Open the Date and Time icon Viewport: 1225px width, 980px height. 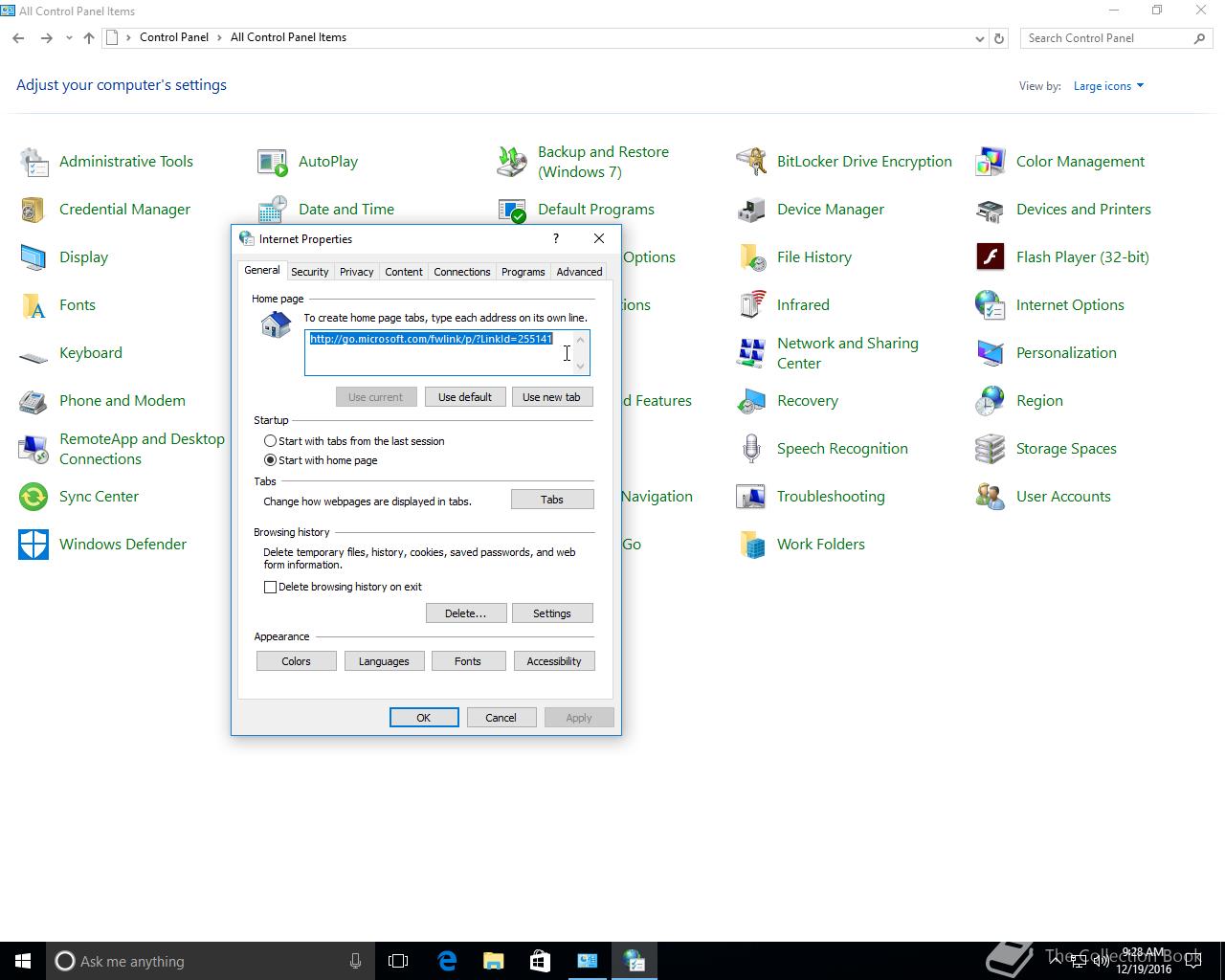tap(273, 210)
